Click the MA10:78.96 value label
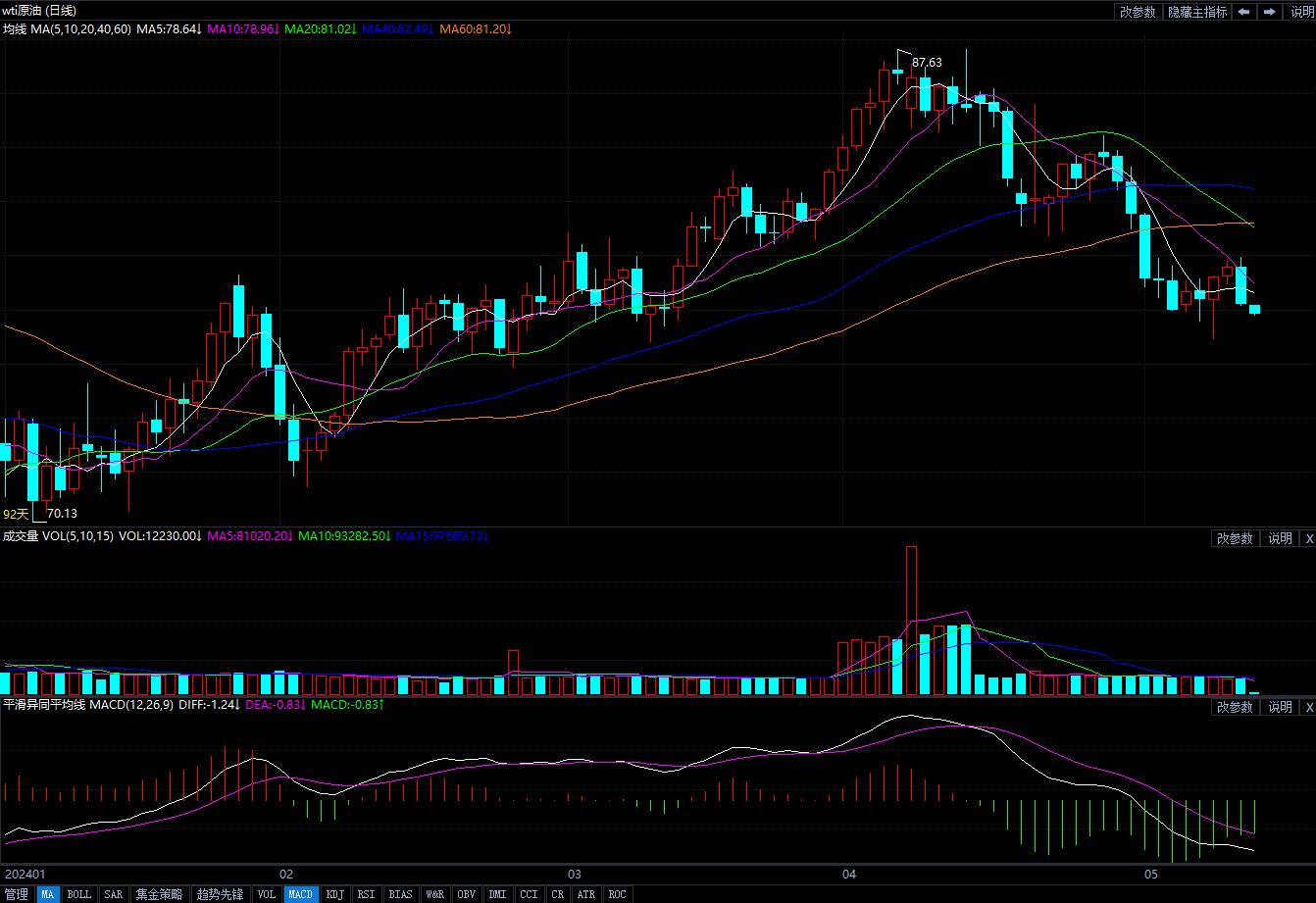 244,29
